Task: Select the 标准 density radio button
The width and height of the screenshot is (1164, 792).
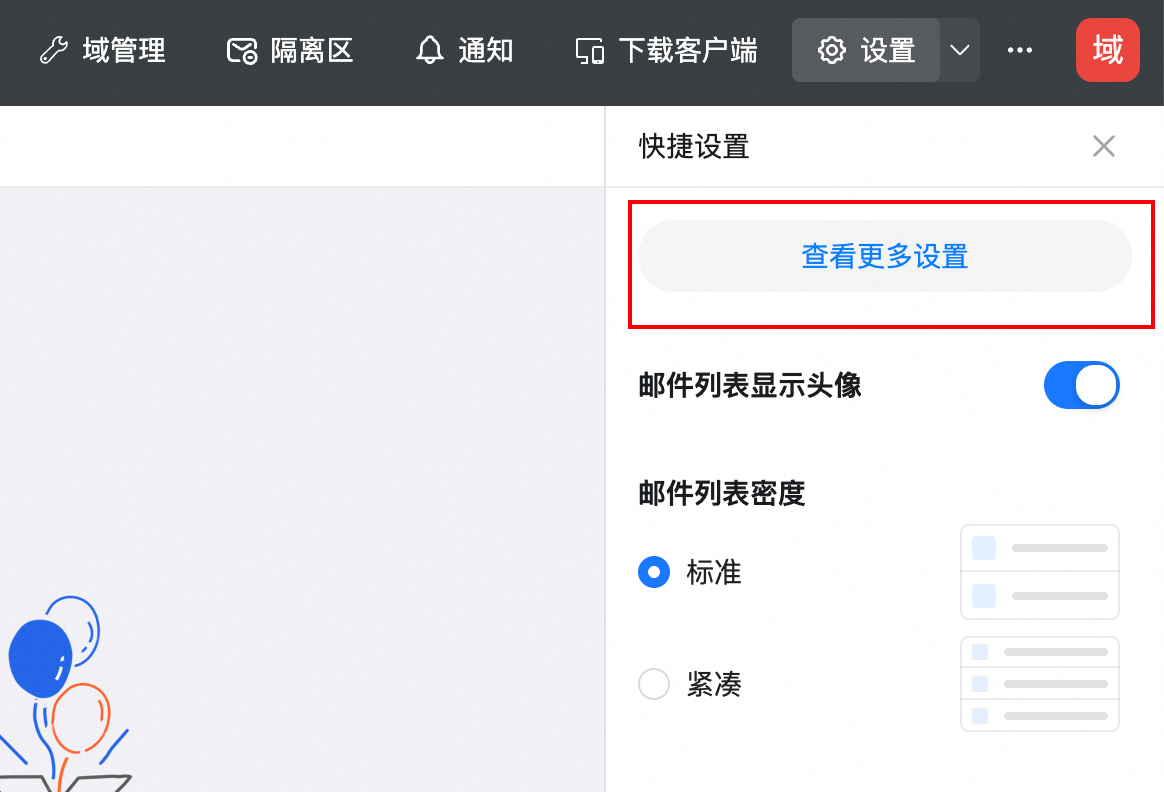Action: [654, 573]
